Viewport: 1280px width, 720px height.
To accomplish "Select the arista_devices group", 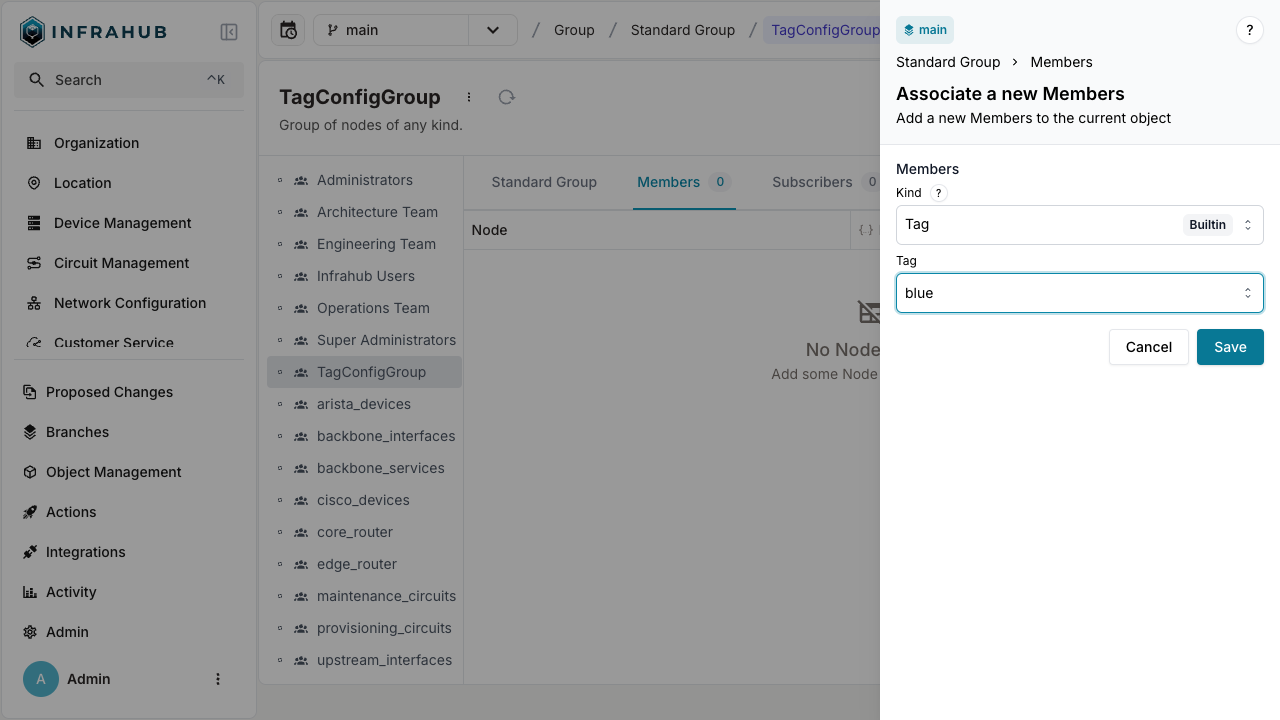I will click(363, 404).
